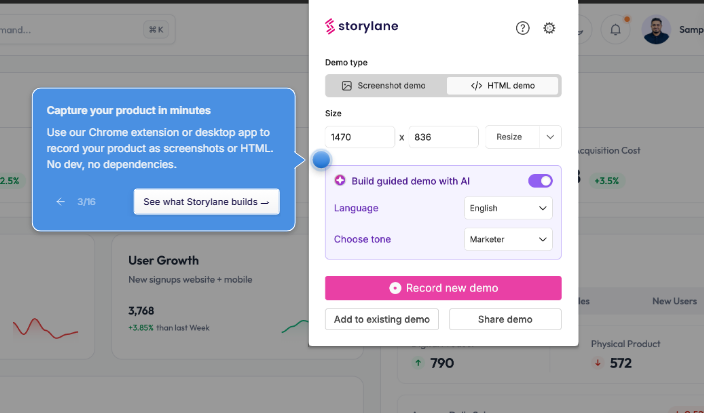Open the Storylane help question-mark icon
Screen dimensions: 704x413
522,28
